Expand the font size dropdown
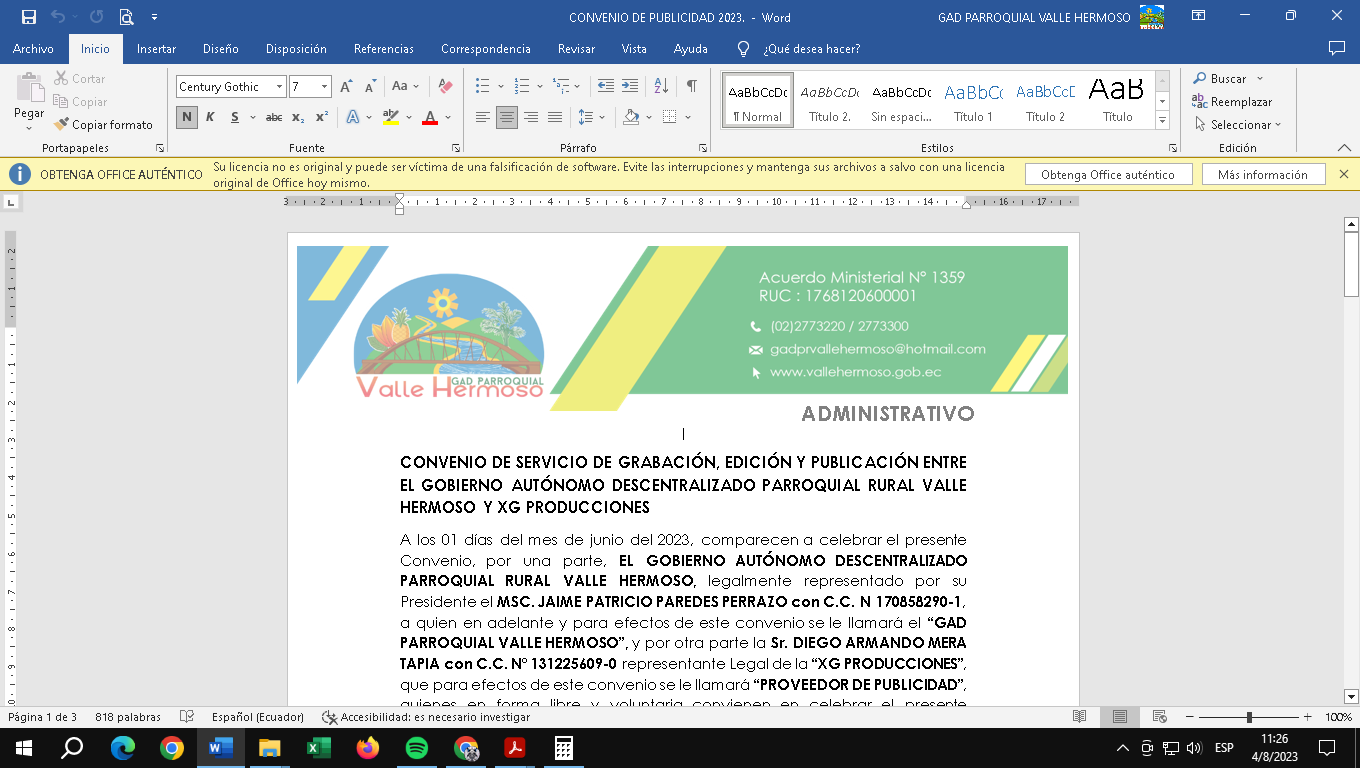 click(x=324, y=87)
